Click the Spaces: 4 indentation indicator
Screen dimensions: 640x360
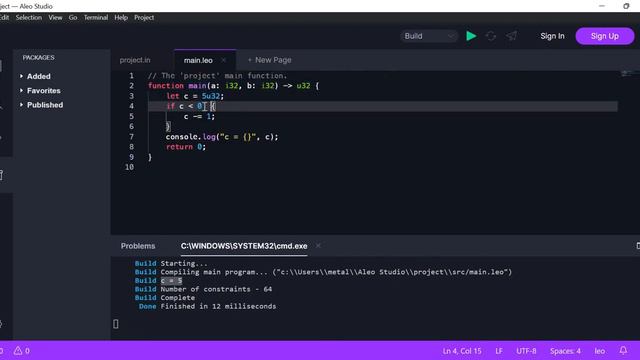click(x=565, y=351)
